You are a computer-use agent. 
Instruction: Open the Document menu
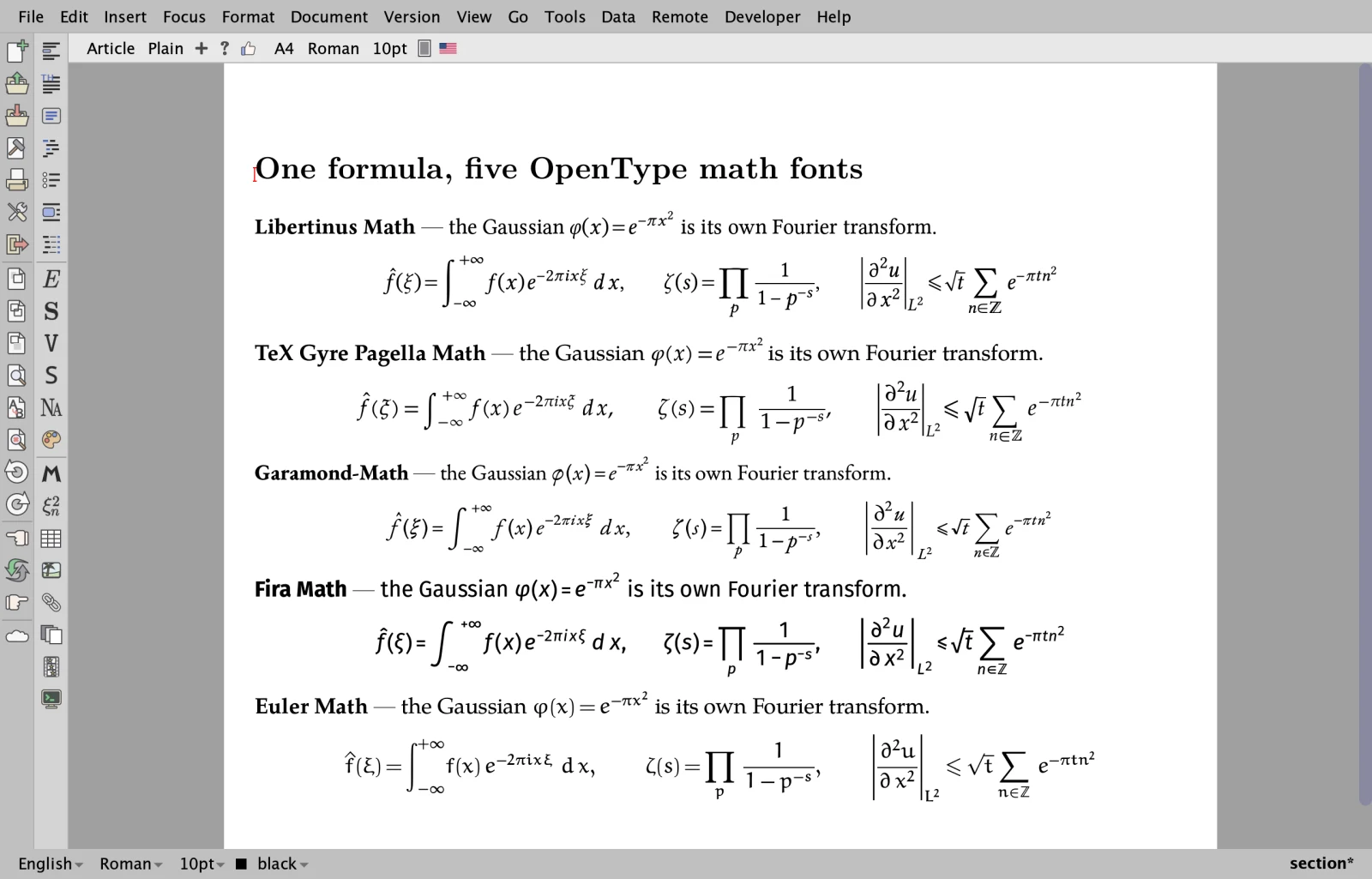(x=329, y=16)
